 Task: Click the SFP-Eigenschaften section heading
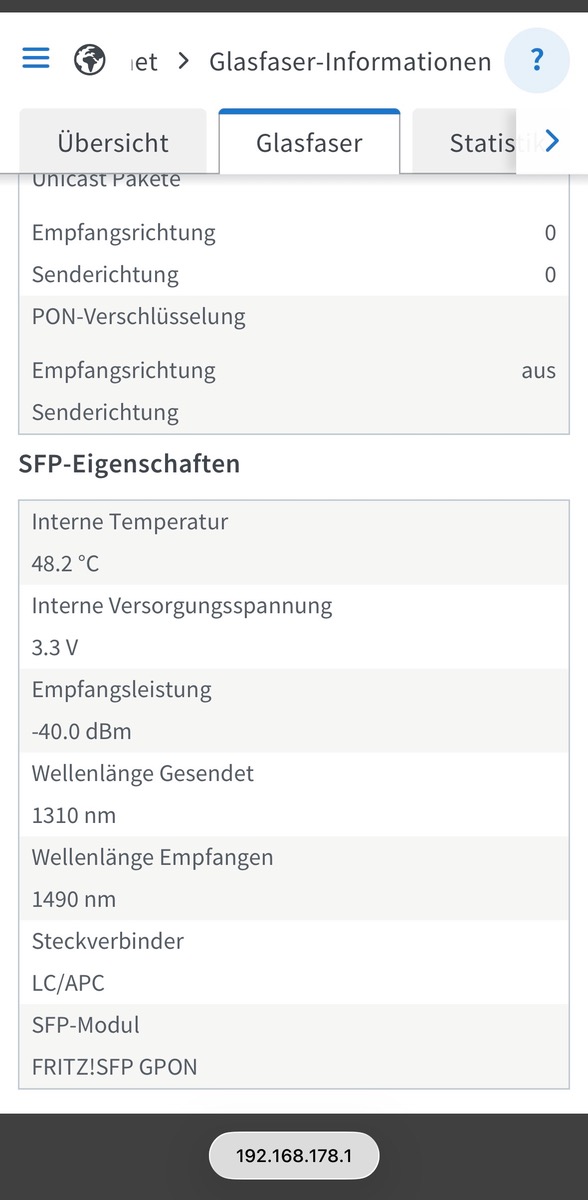(129, 464)
